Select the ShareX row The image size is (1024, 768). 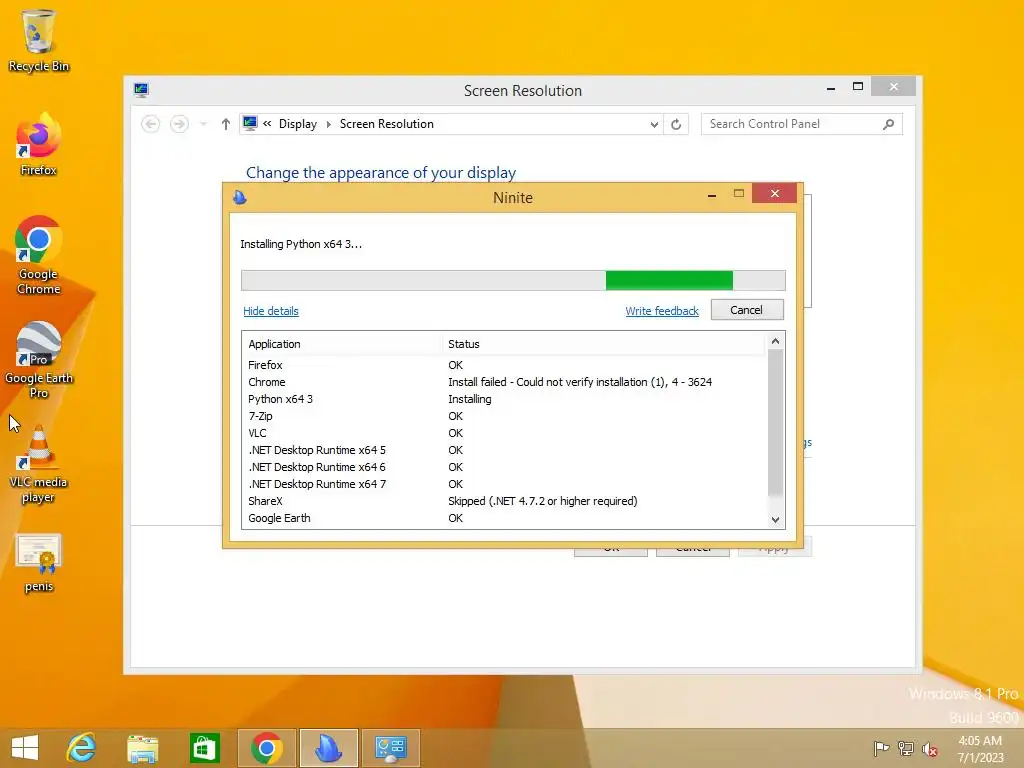504,501
